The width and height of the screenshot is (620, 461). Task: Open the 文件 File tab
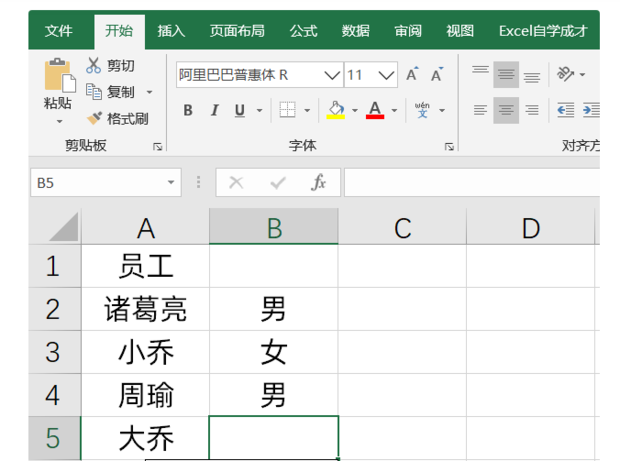pyautogui.click(x=59, y=30)
